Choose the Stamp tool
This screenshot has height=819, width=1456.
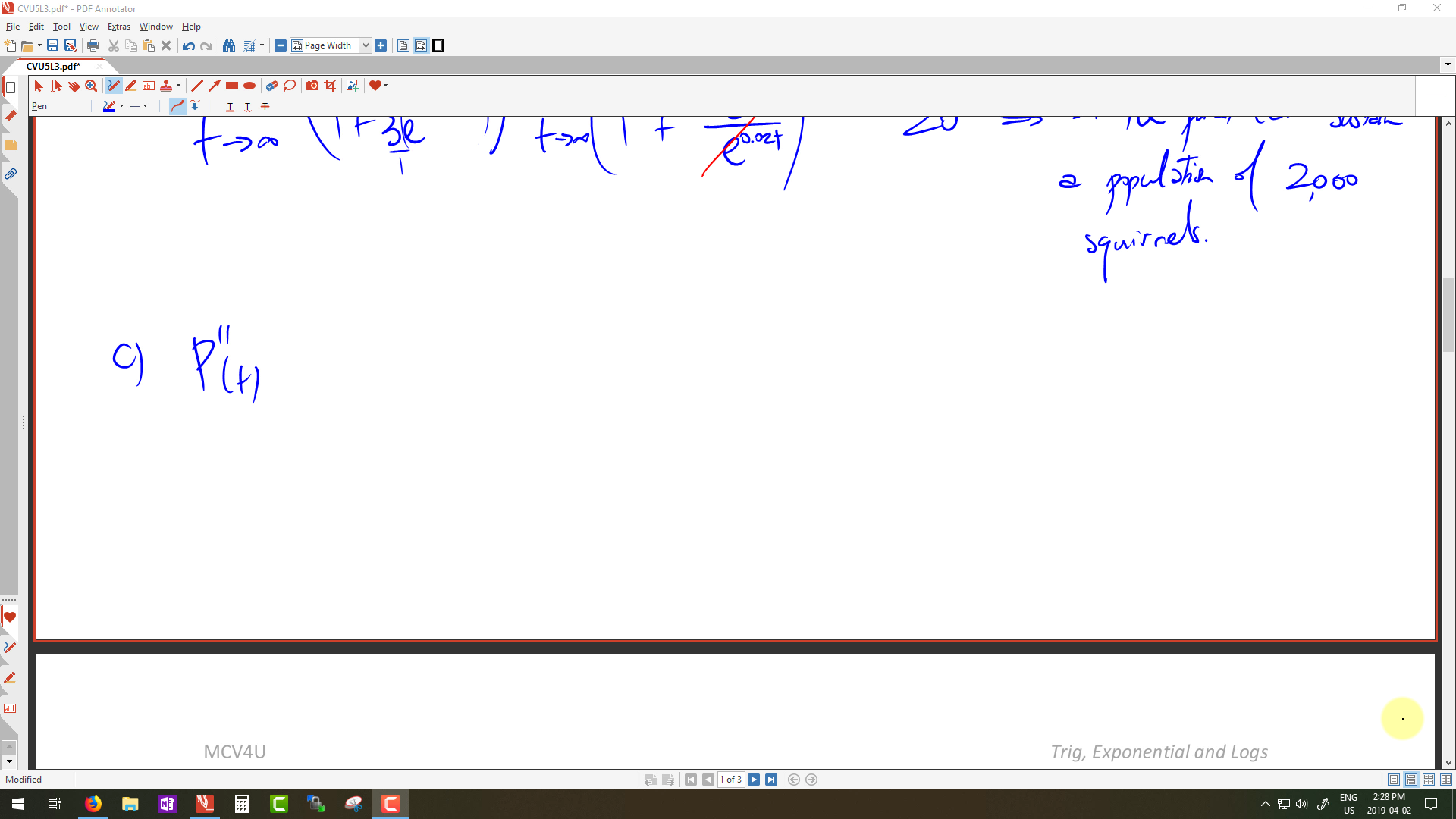point(166,86)
